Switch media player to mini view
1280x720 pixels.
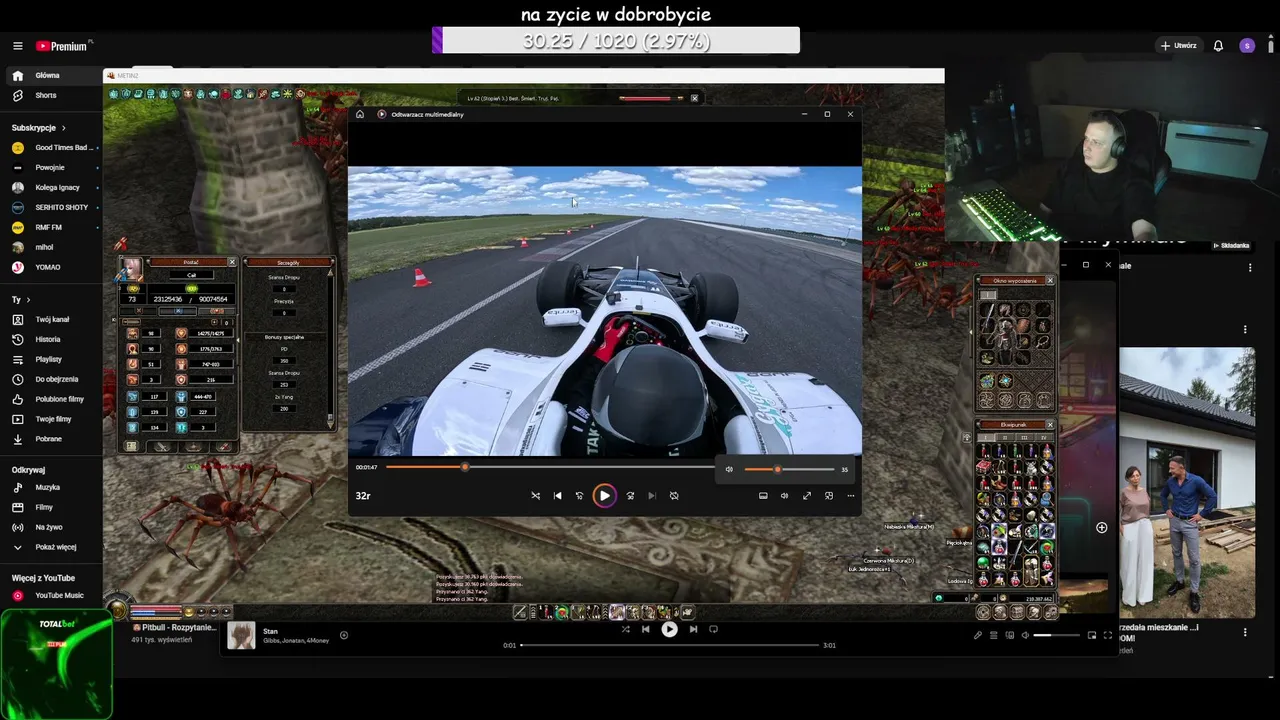(829, 495)
